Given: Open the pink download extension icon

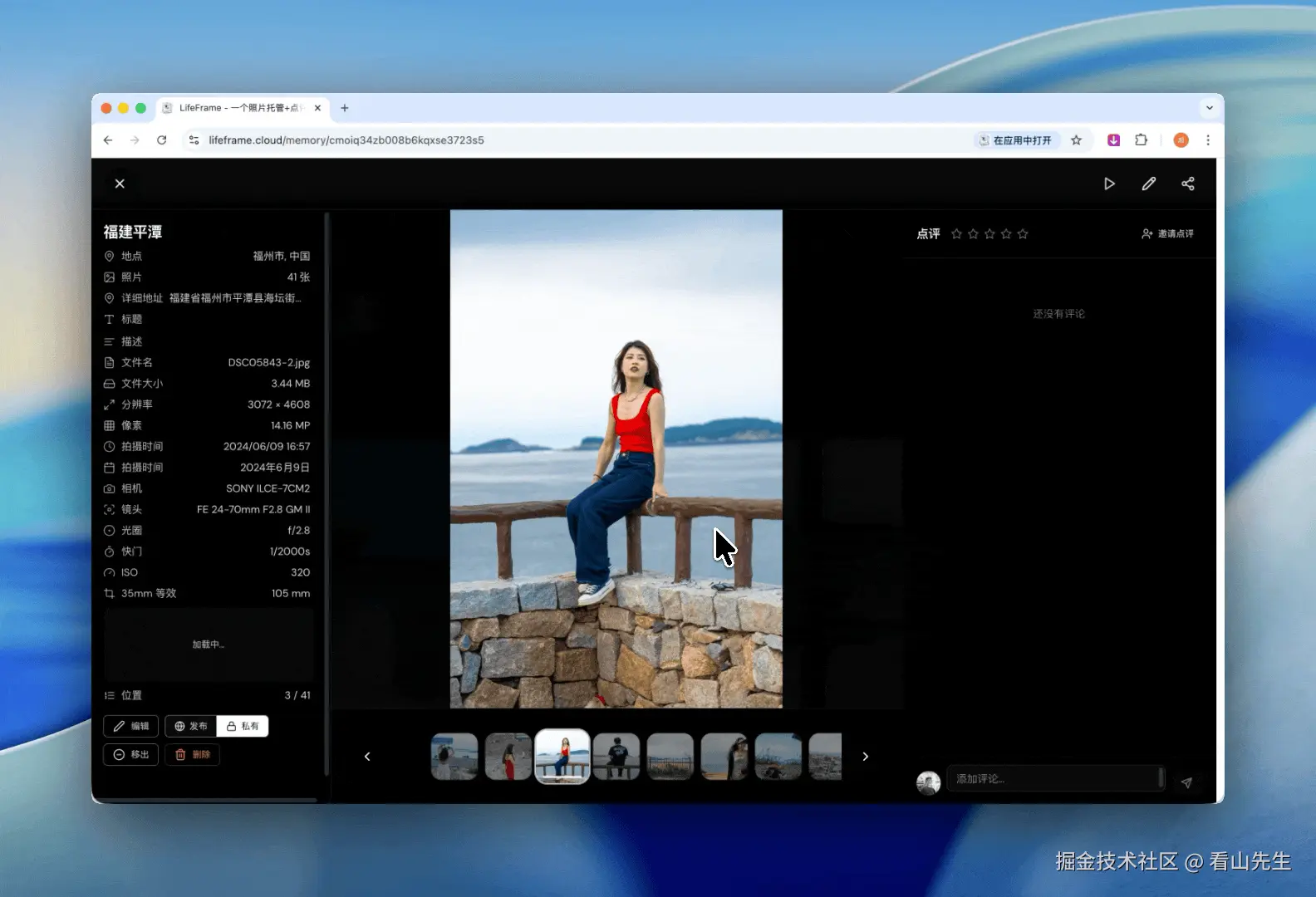Looking at the screenshot, I should [1114, 140].
